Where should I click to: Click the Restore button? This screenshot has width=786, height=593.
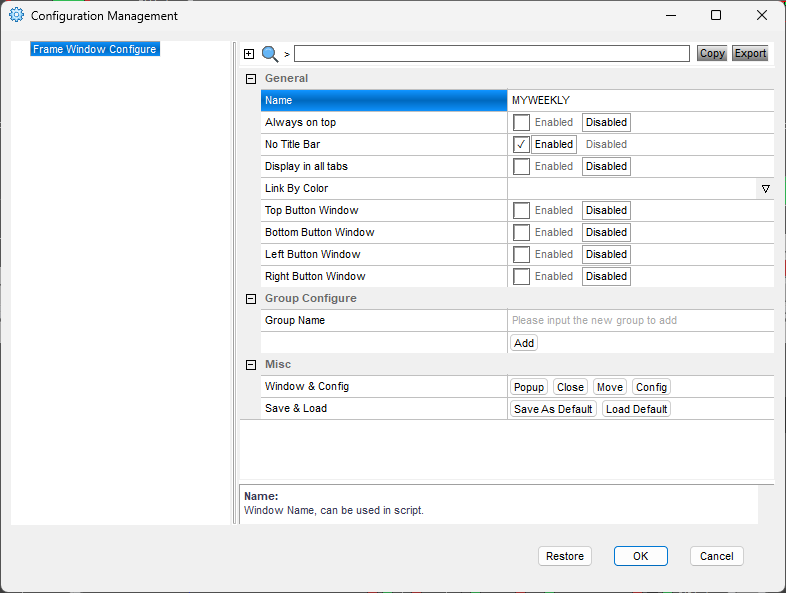pos(565,556)
